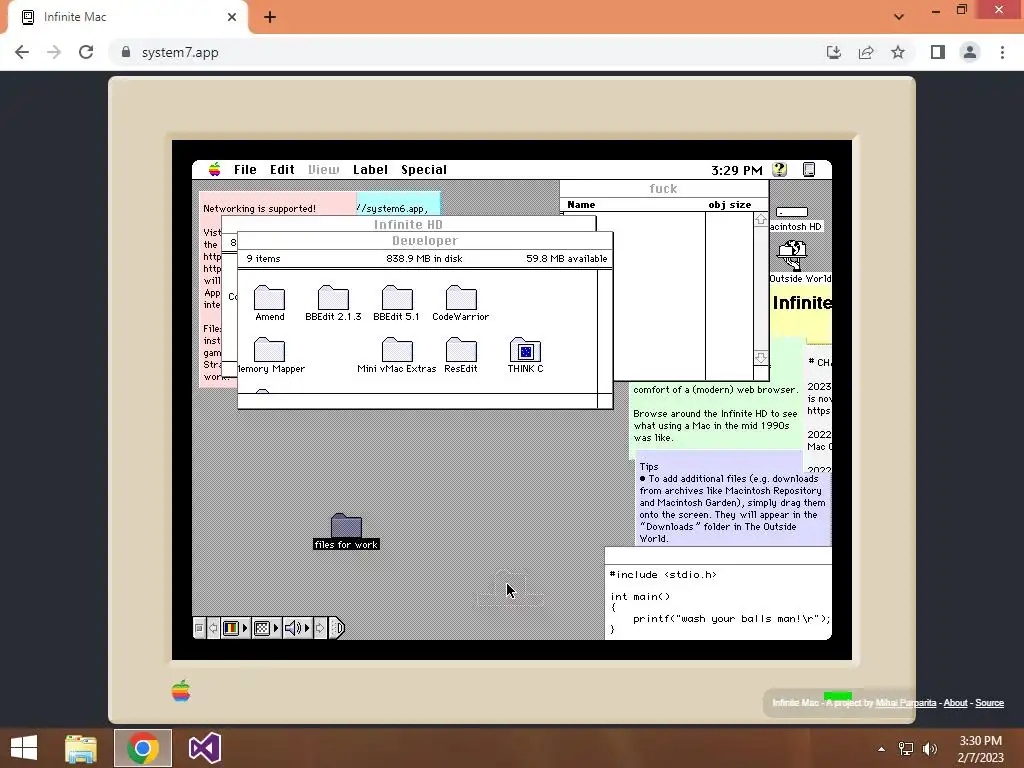Select the CodeWarrior folder
1024x768 pixels.
coord(460,304)
